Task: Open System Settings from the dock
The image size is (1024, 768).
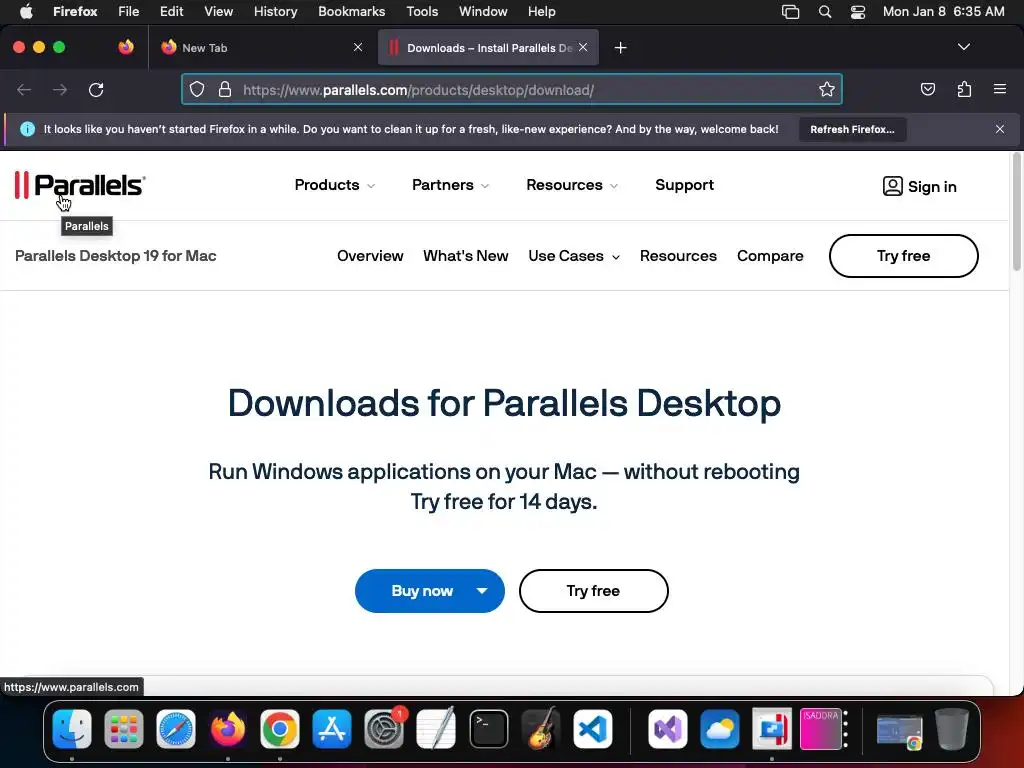Action: tap(384, 729)
